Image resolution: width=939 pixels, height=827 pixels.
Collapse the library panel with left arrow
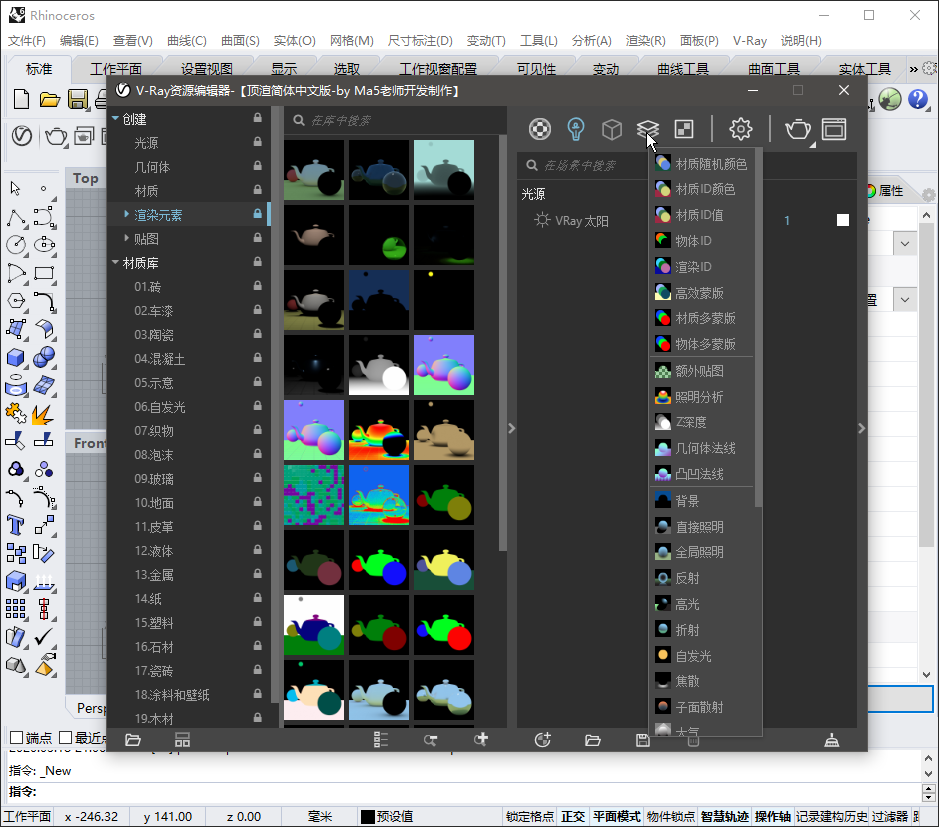tap(511, 428)
